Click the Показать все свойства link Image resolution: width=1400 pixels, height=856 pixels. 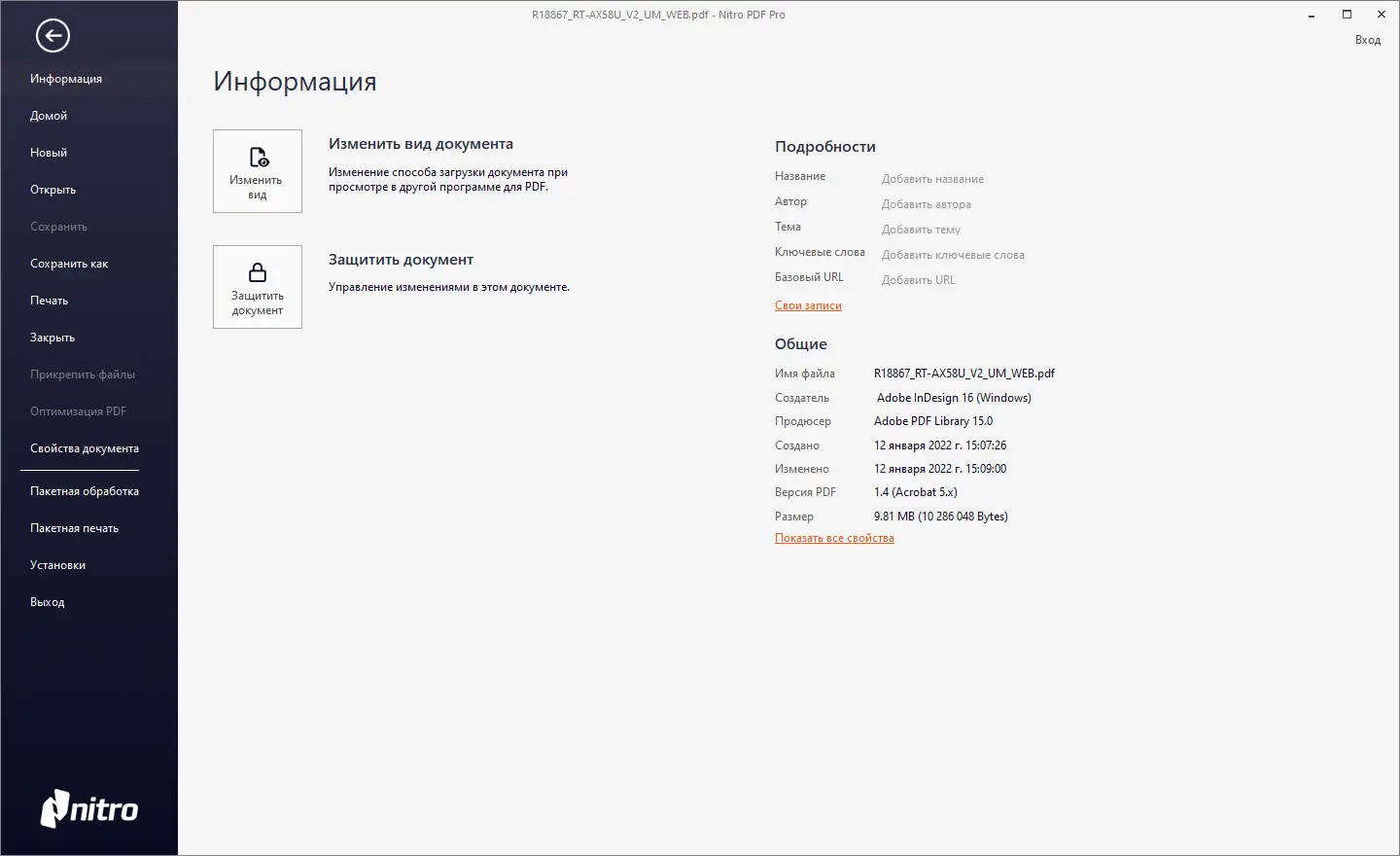834,538
